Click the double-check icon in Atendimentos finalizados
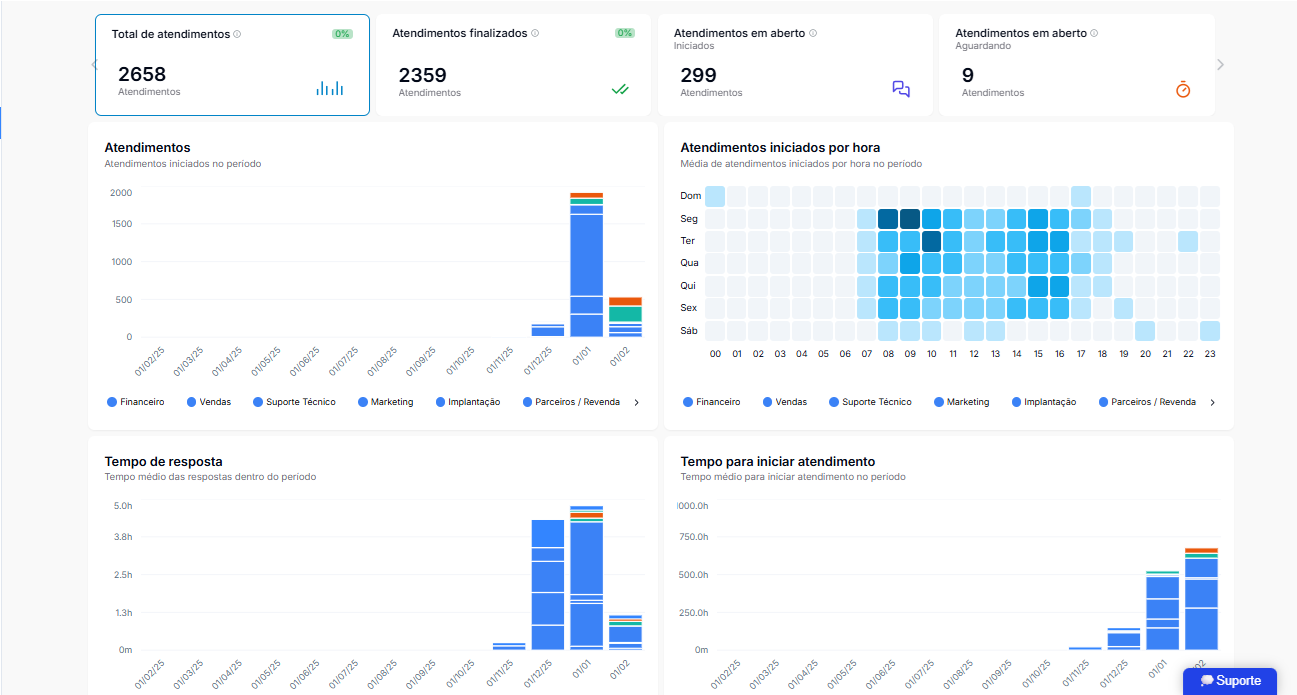 tap(620, 89)
